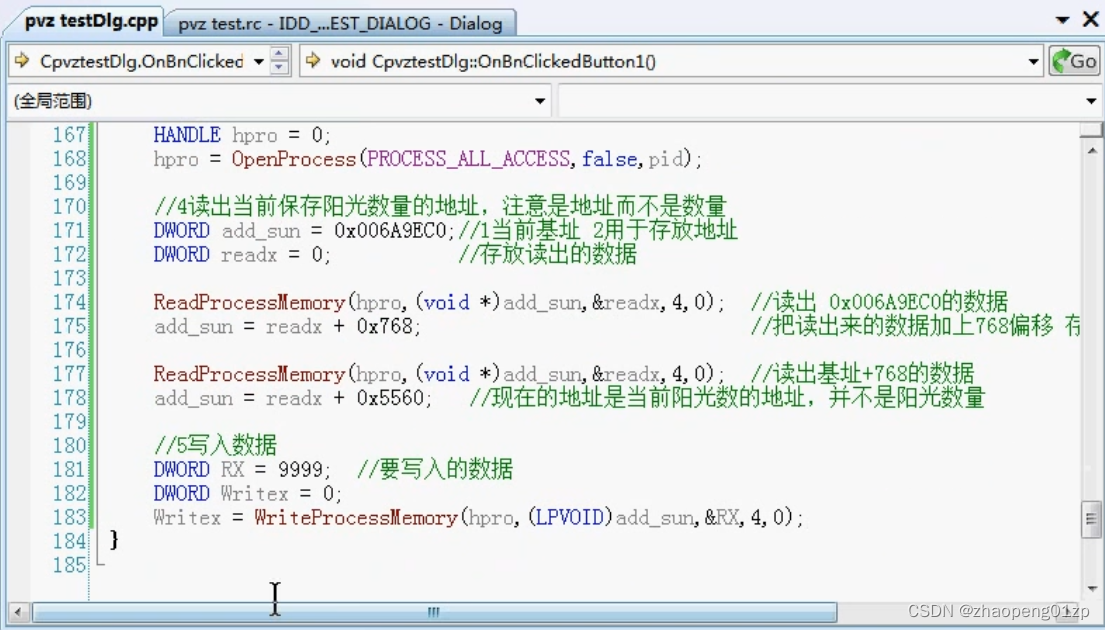The image size is (1105, 630).
Task: Click the vertical scrollbar thumb
Action: tap(1092, 519)
